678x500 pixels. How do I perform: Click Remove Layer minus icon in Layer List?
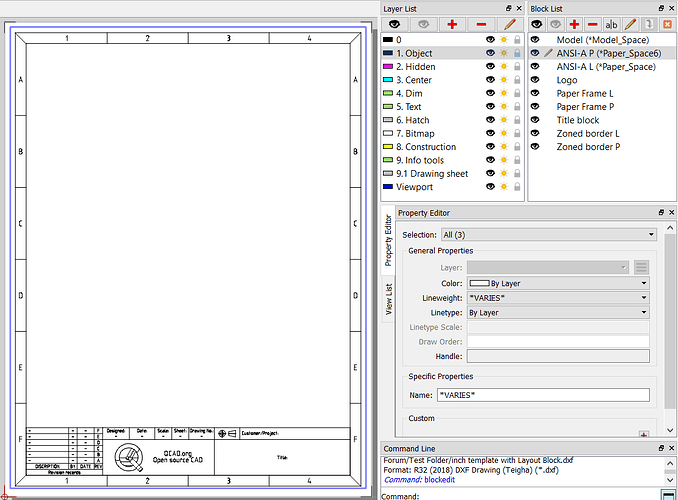[x=482, y=23]
